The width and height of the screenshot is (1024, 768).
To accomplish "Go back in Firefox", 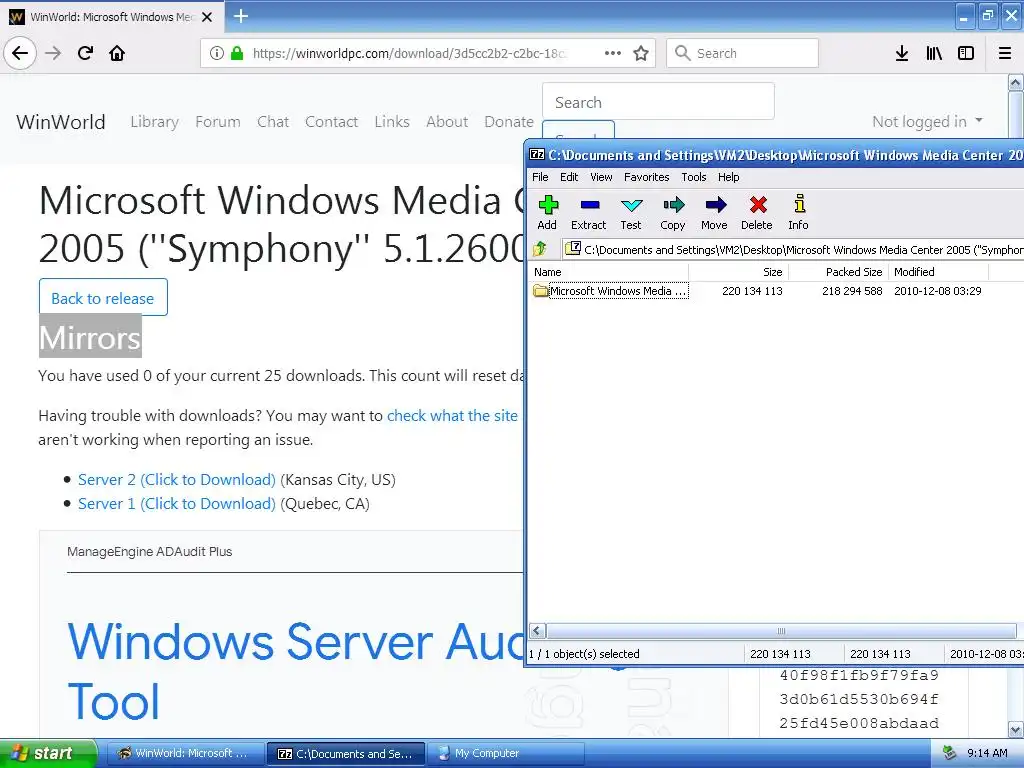I will click(x=20, y=53).
